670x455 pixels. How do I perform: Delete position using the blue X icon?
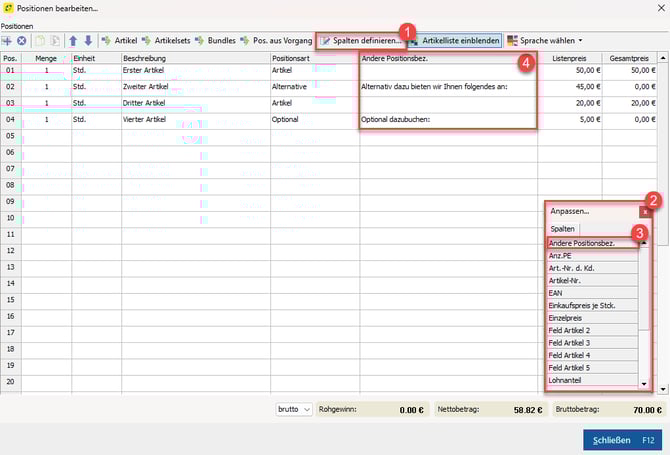click(x=21, y=41)
